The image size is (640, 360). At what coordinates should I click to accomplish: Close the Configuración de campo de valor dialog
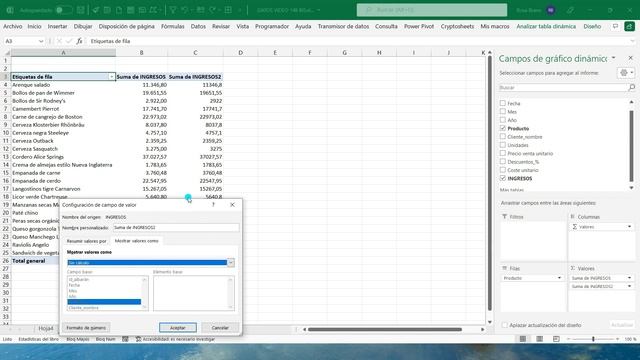pos(232,204)
